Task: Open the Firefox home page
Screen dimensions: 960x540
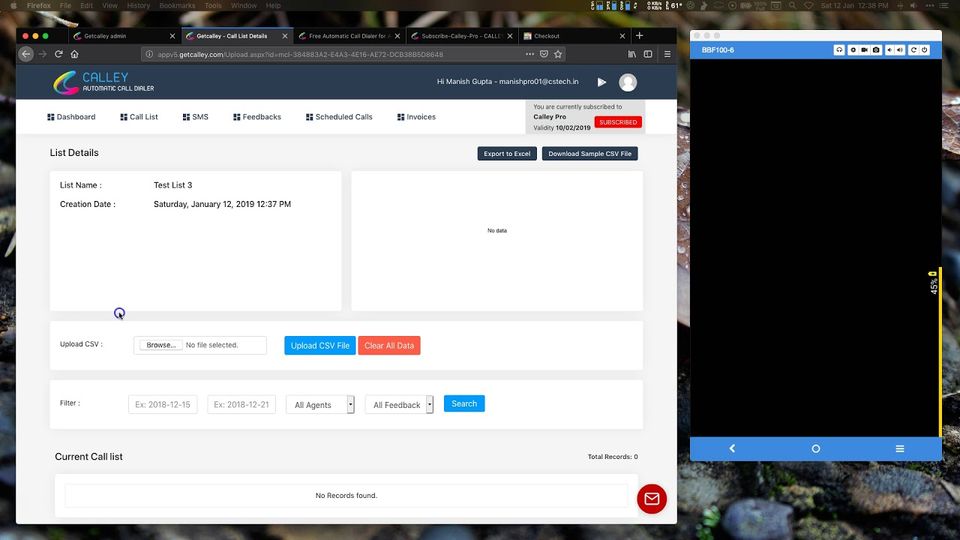Action: point(75,54)
